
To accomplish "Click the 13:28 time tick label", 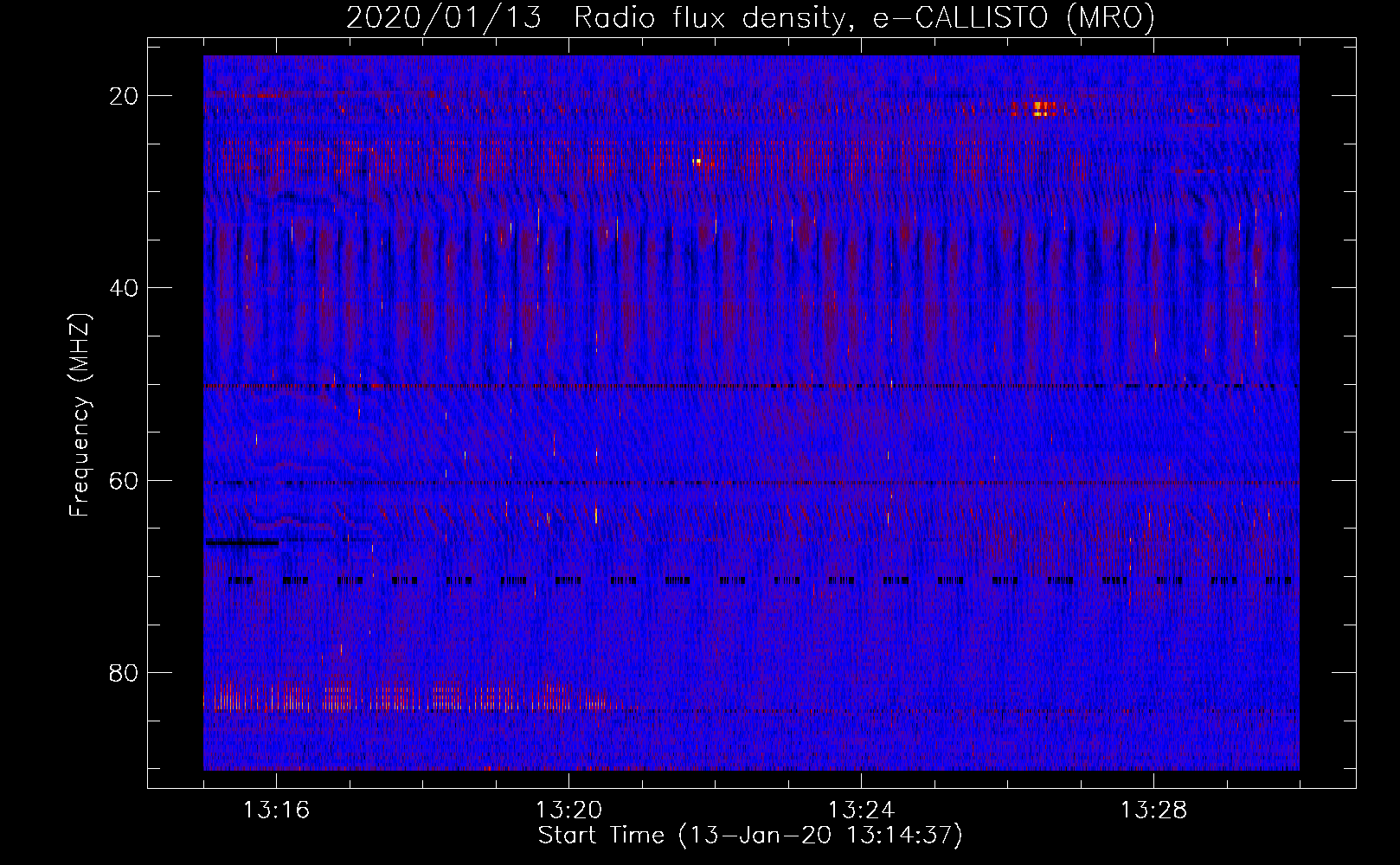I will coord(1153,811).
